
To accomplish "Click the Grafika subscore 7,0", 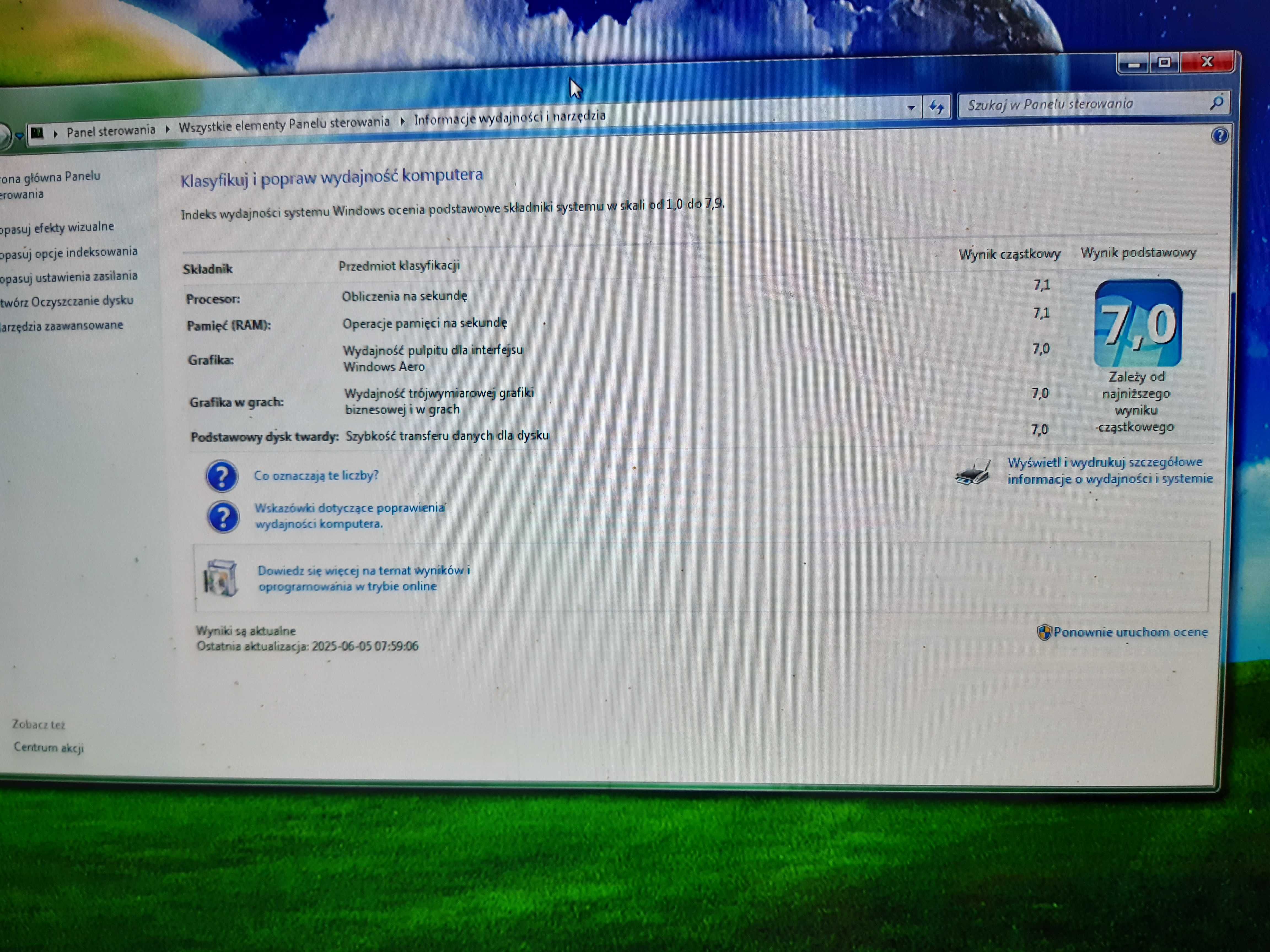I will tap(1041, 349).
